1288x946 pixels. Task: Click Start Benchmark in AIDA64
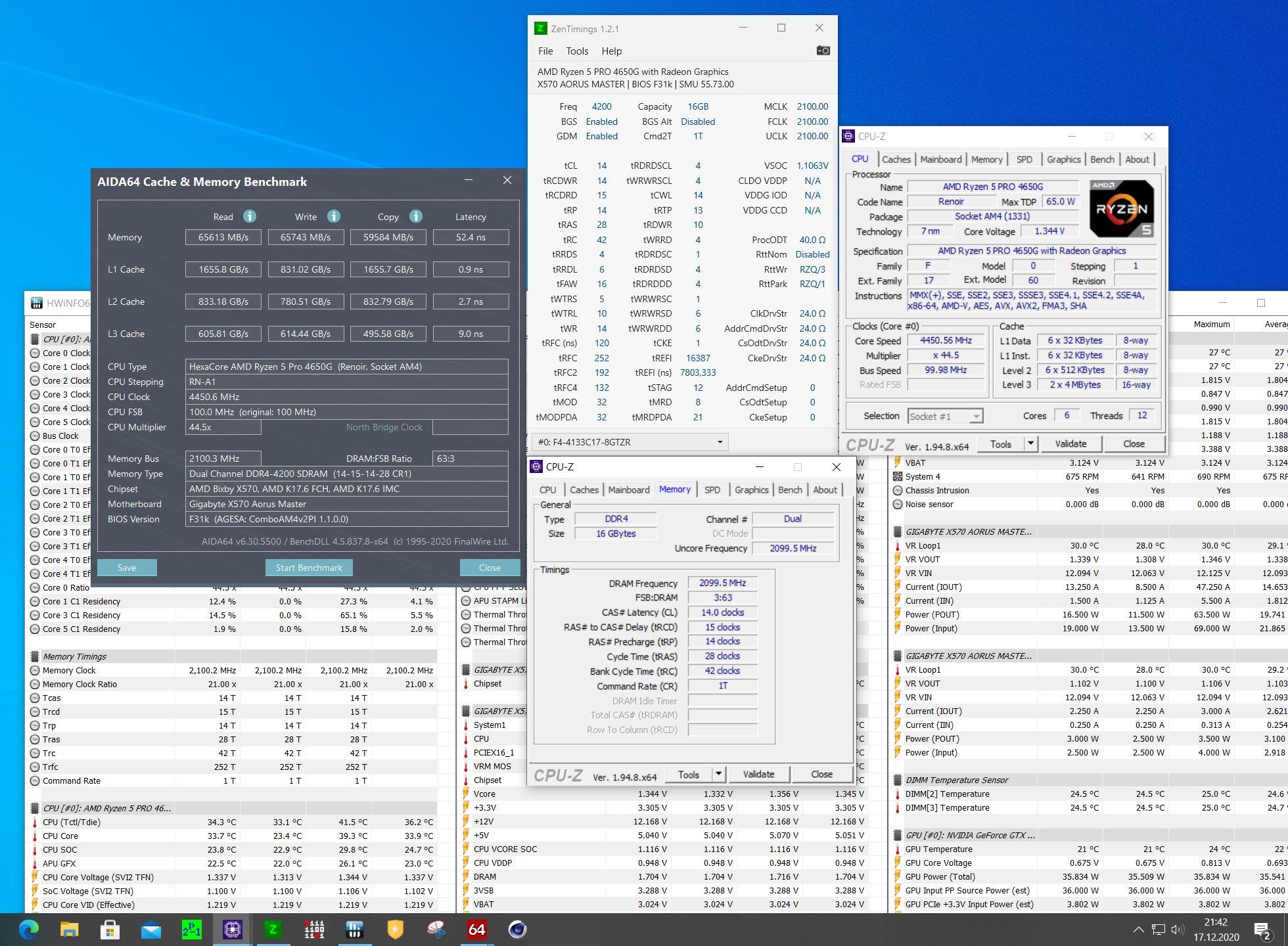coord(309,568)
